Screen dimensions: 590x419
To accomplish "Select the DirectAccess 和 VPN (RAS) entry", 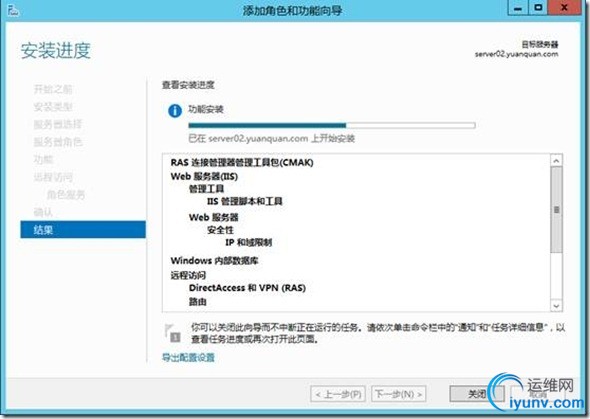I will [x=247, y=288].
